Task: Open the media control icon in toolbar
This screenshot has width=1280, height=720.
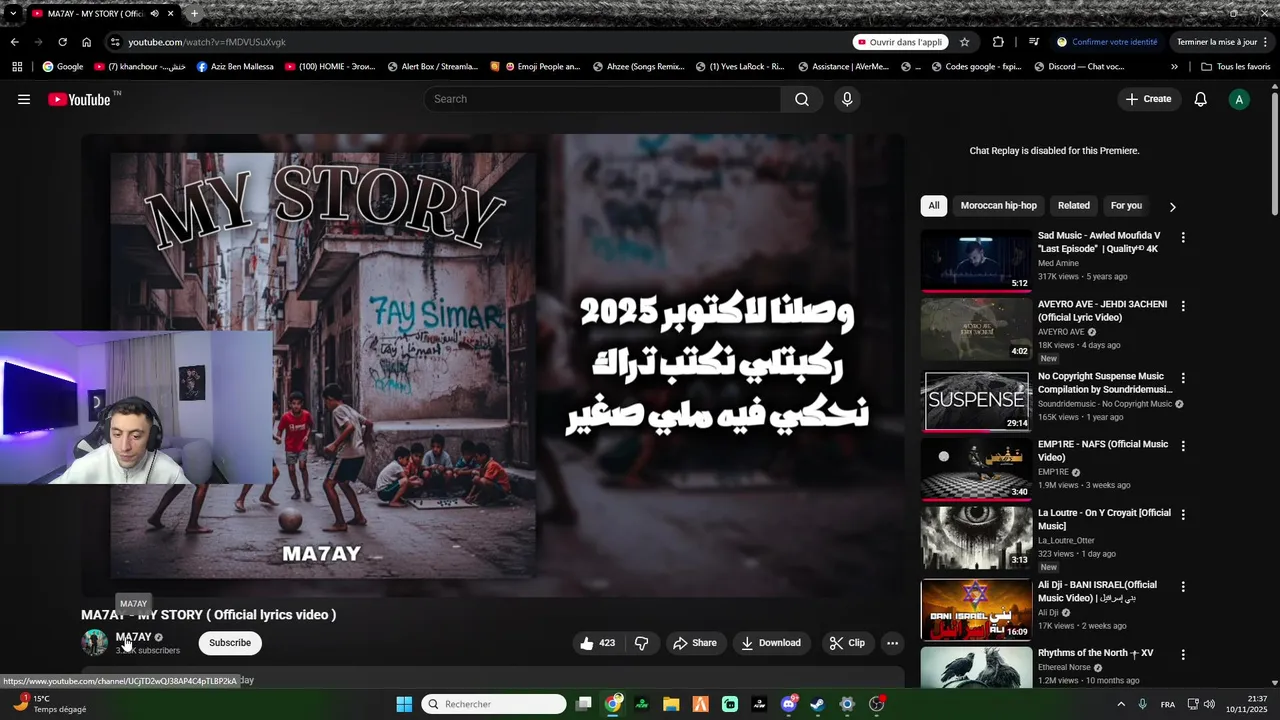Action: [1034, 42]
